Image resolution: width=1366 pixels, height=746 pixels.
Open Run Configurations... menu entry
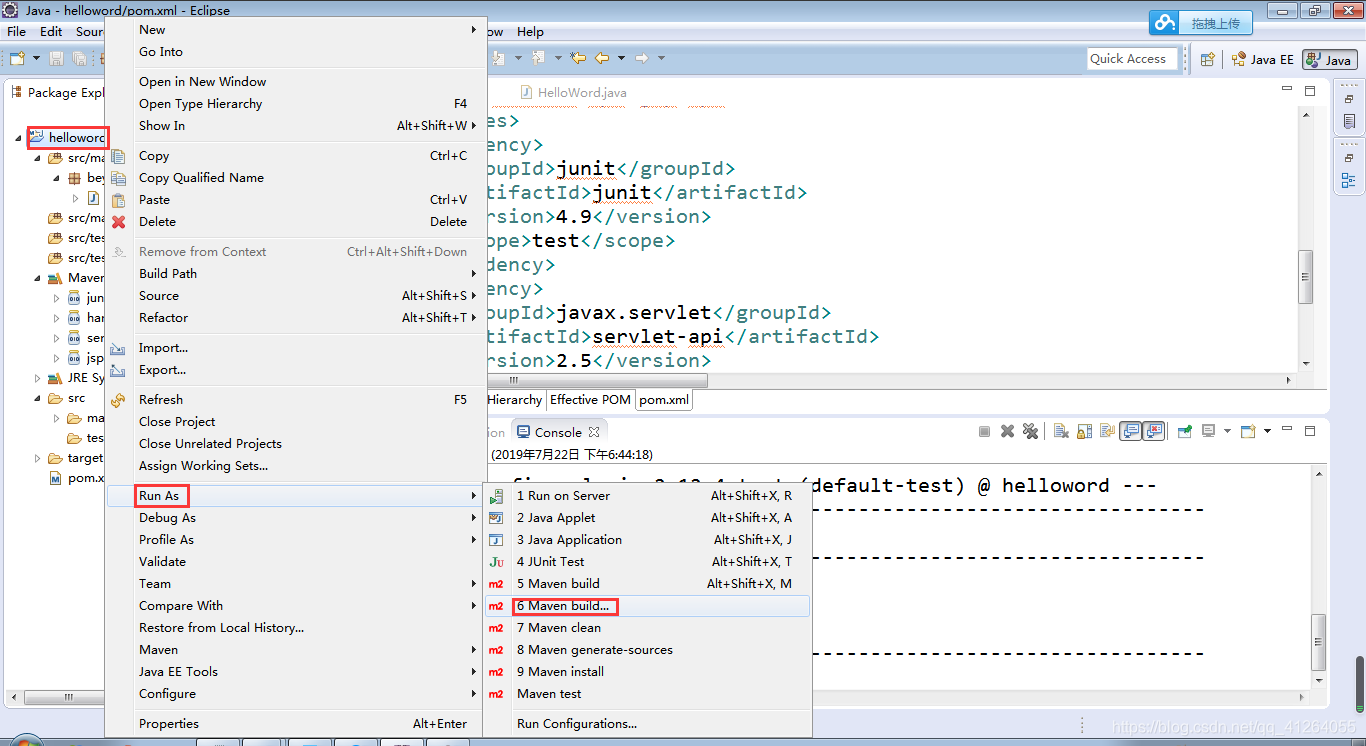coord(647,724)
